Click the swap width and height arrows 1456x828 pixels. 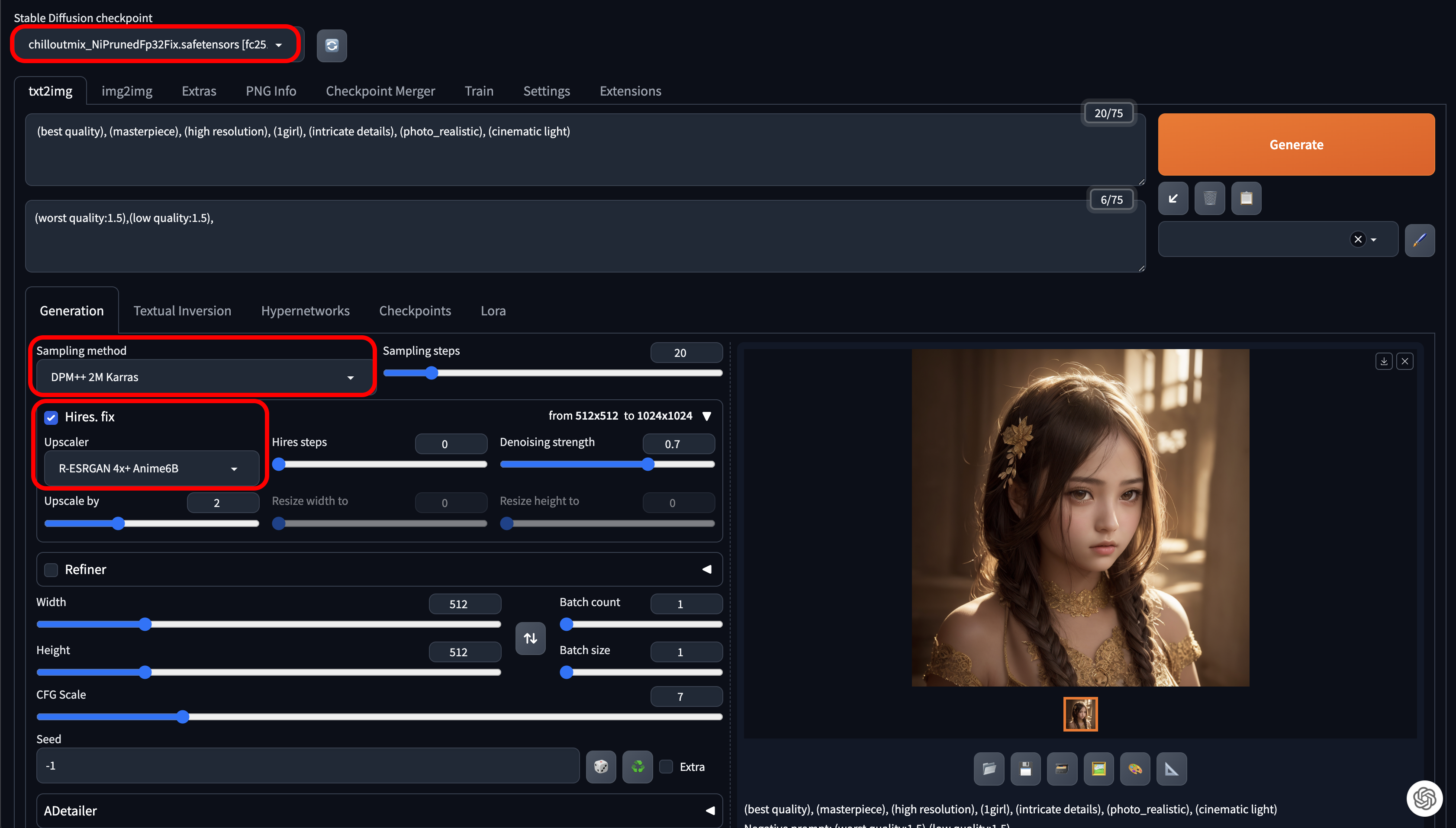[530, 638]
